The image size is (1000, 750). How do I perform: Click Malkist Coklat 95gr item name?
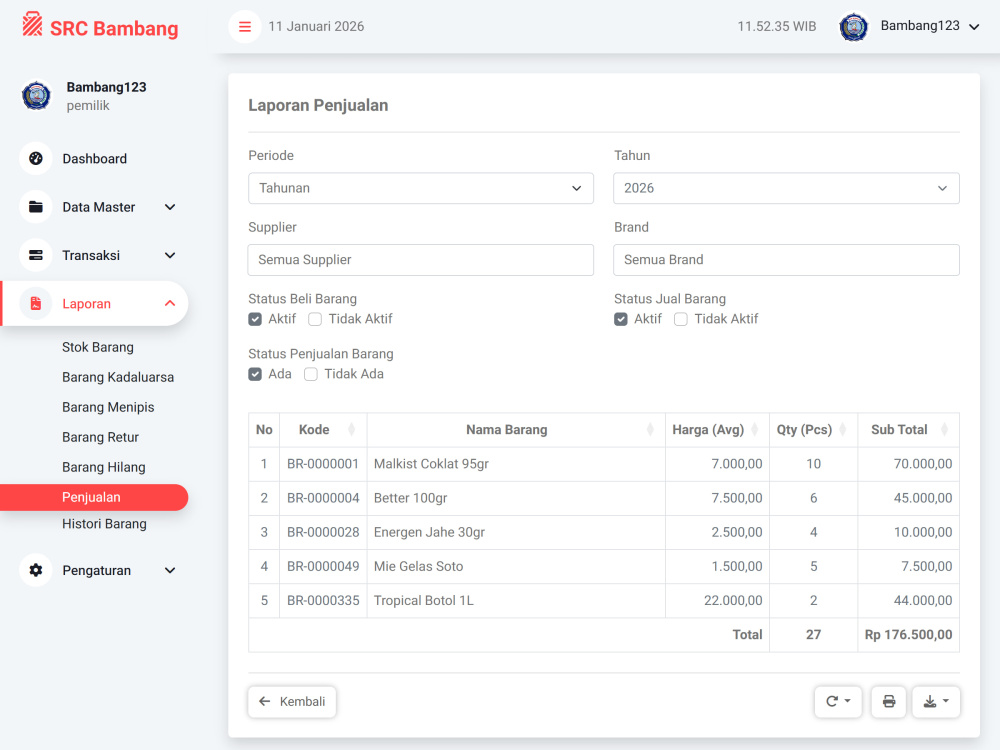pyautogui.click(x=431, y=464)
